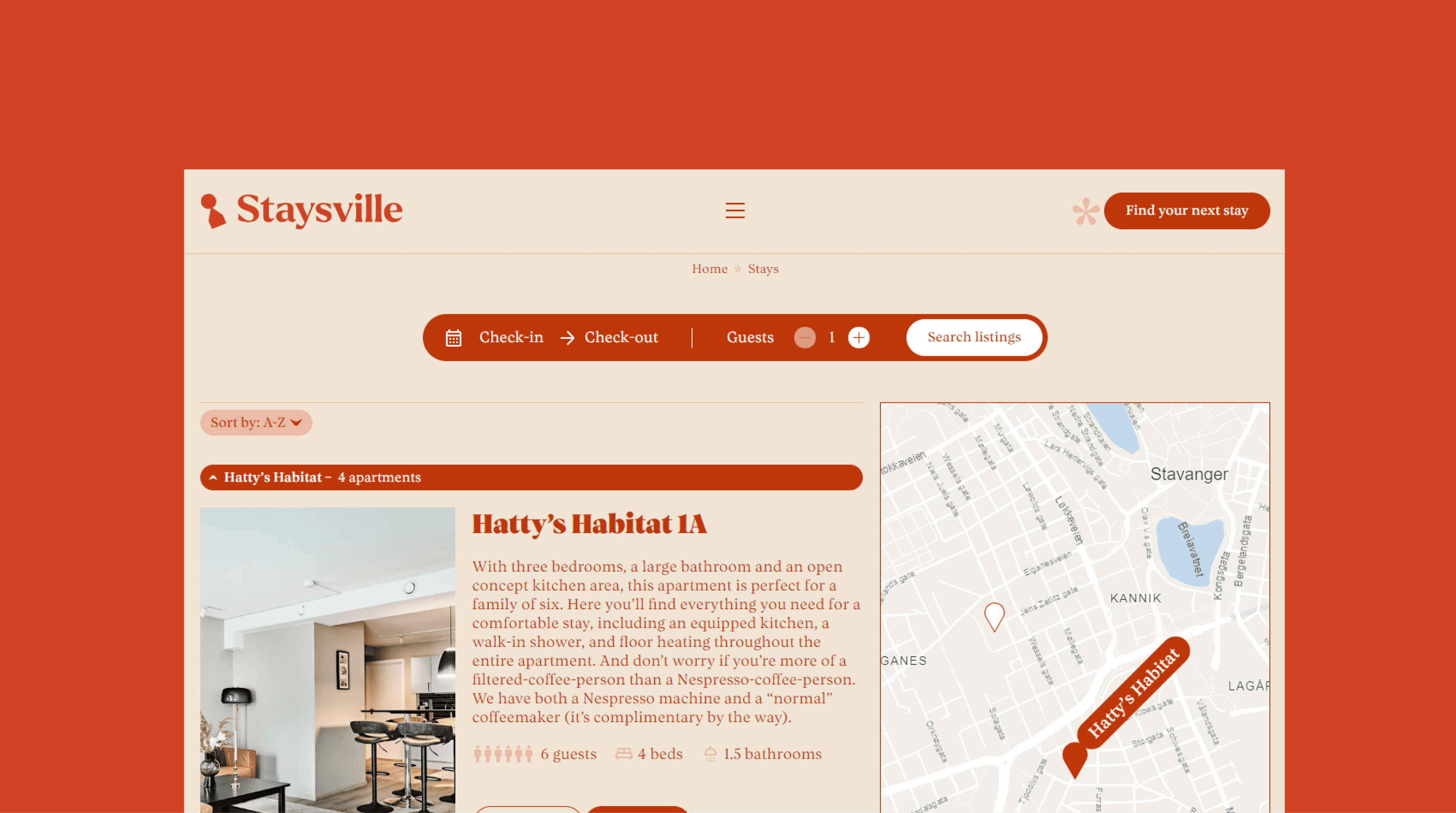The image size is (1456, 813).
Task: Click the Search listings button
Action: [974, 337]
